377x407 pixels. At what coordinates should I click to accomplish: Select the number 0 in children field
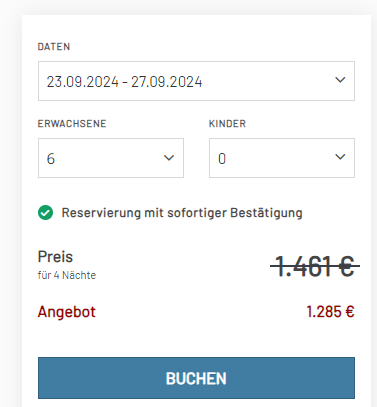(222, 159)
